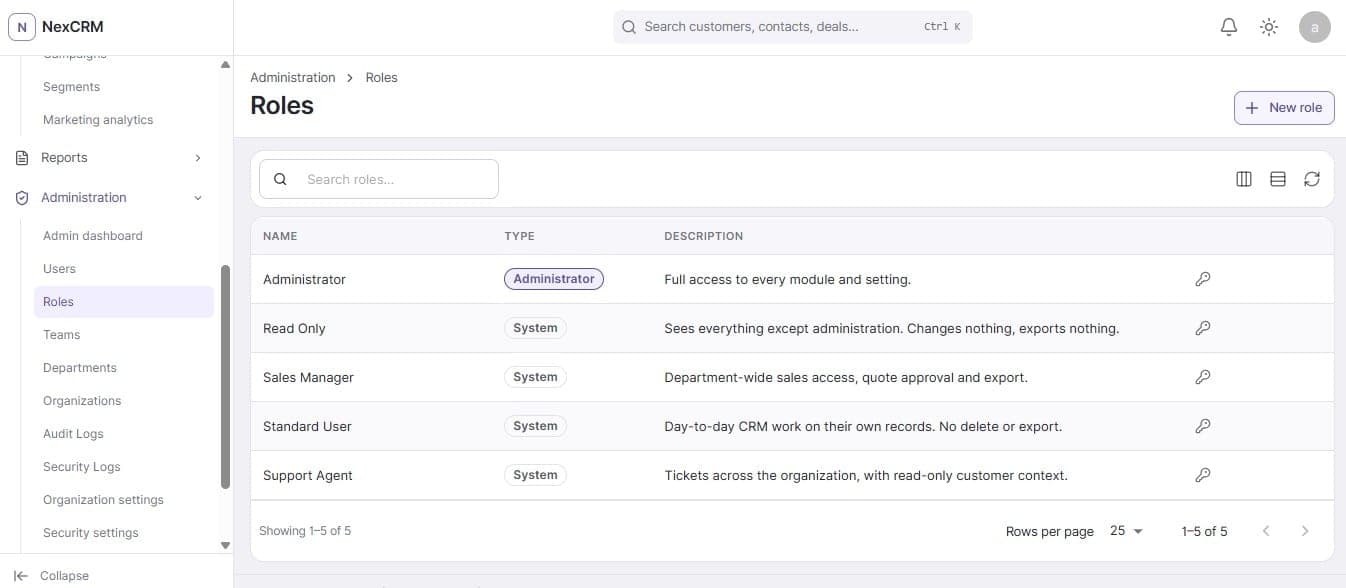Open permissions key for Sales Manager role

pos(1203,377)
